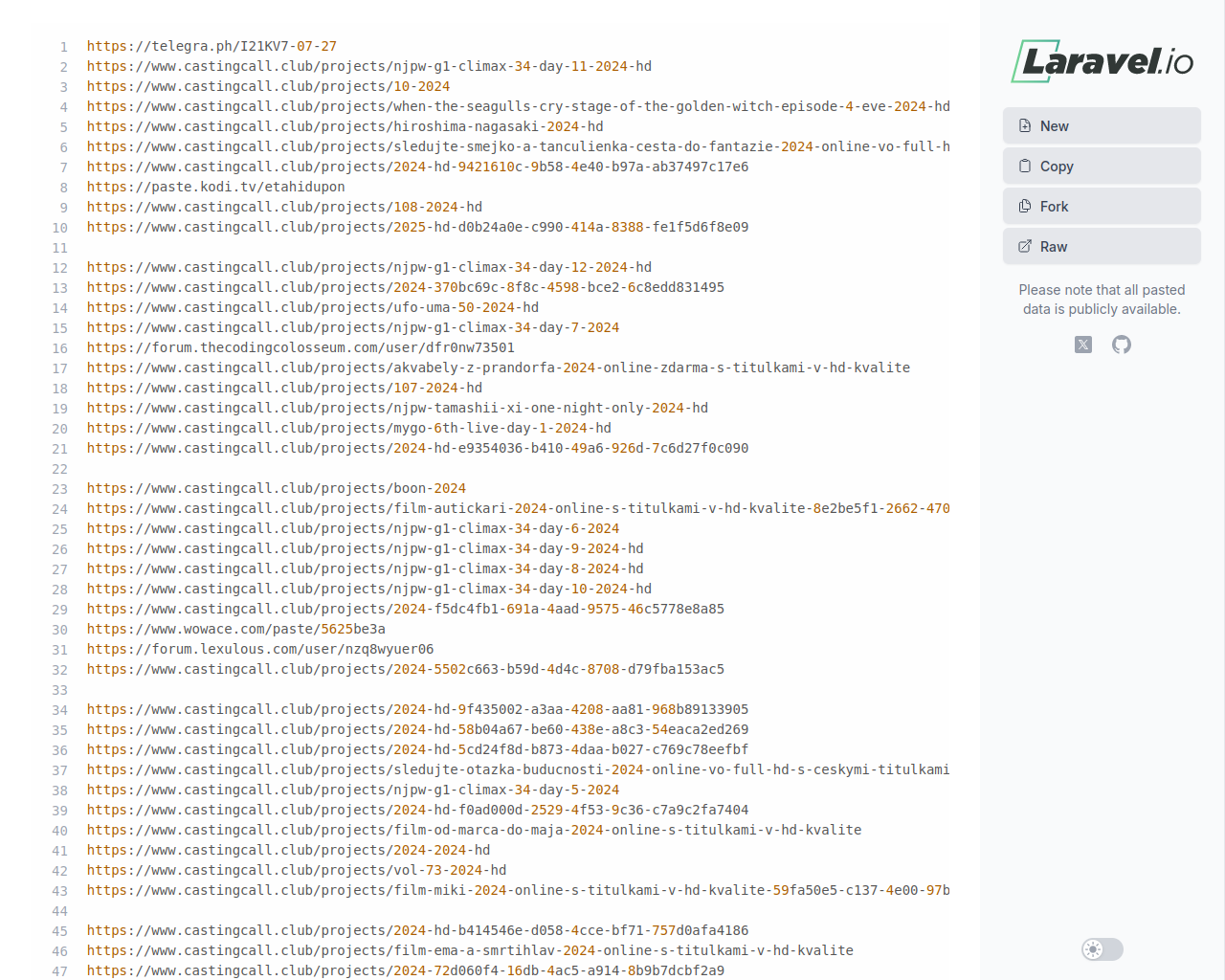Click the njpw-g1-climax-34-day-6-2024 URL

point(353,528)
